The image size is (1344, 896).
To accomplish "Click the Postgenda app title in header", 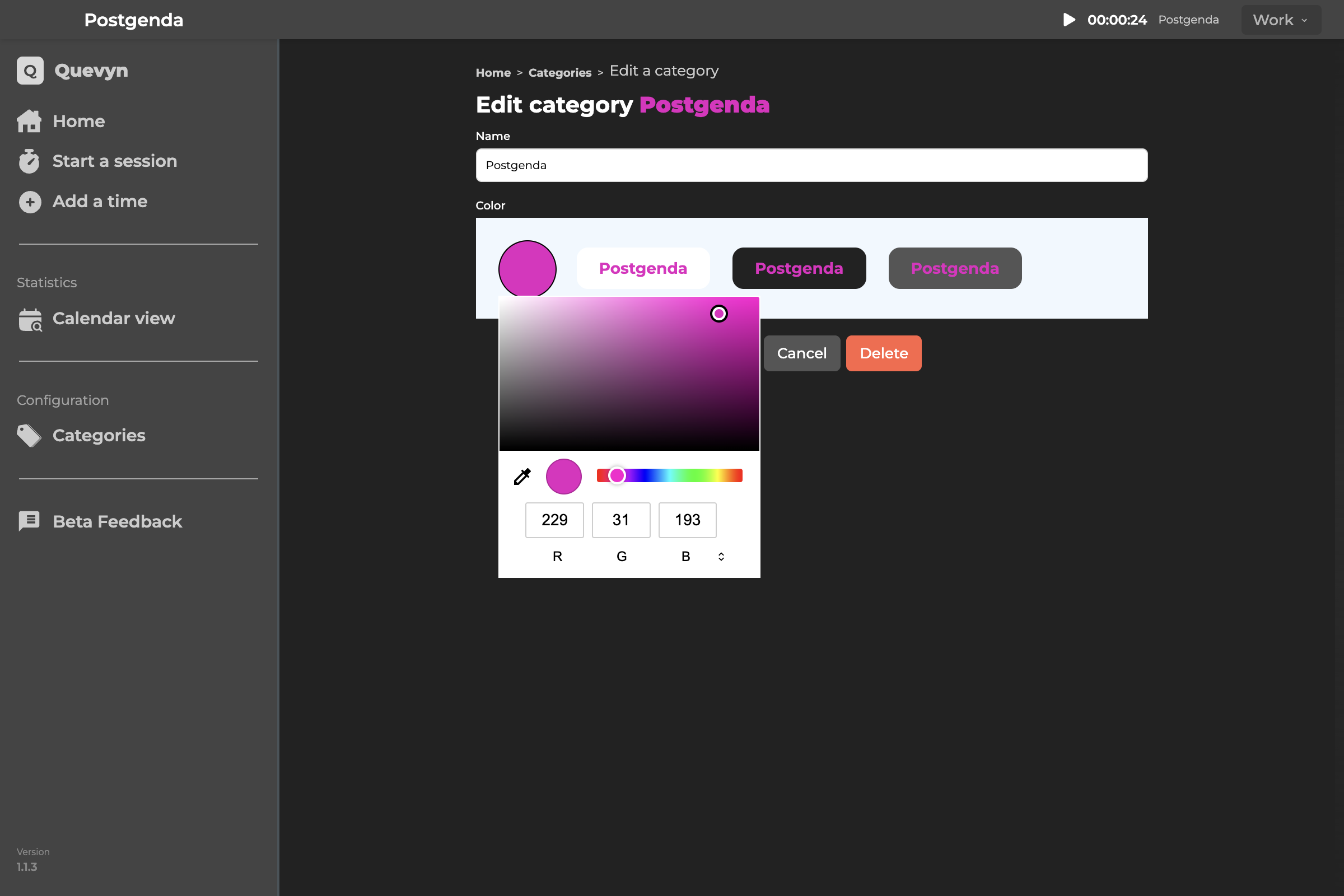I will point(134,20).
